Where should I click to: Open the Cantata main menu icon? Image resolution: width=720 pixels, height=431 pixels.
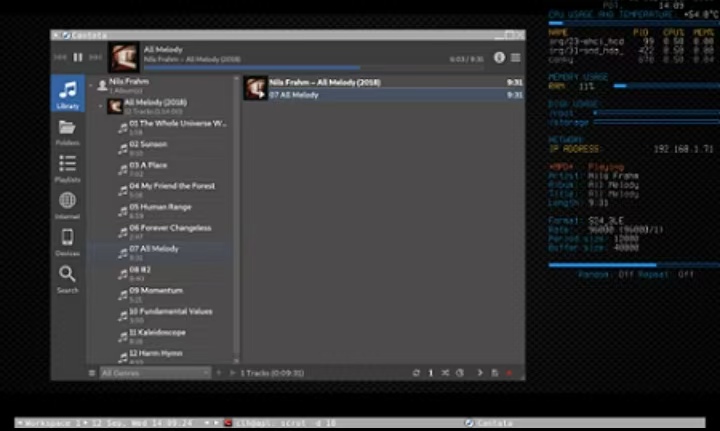pyautogui.click(x=516, y=57)
